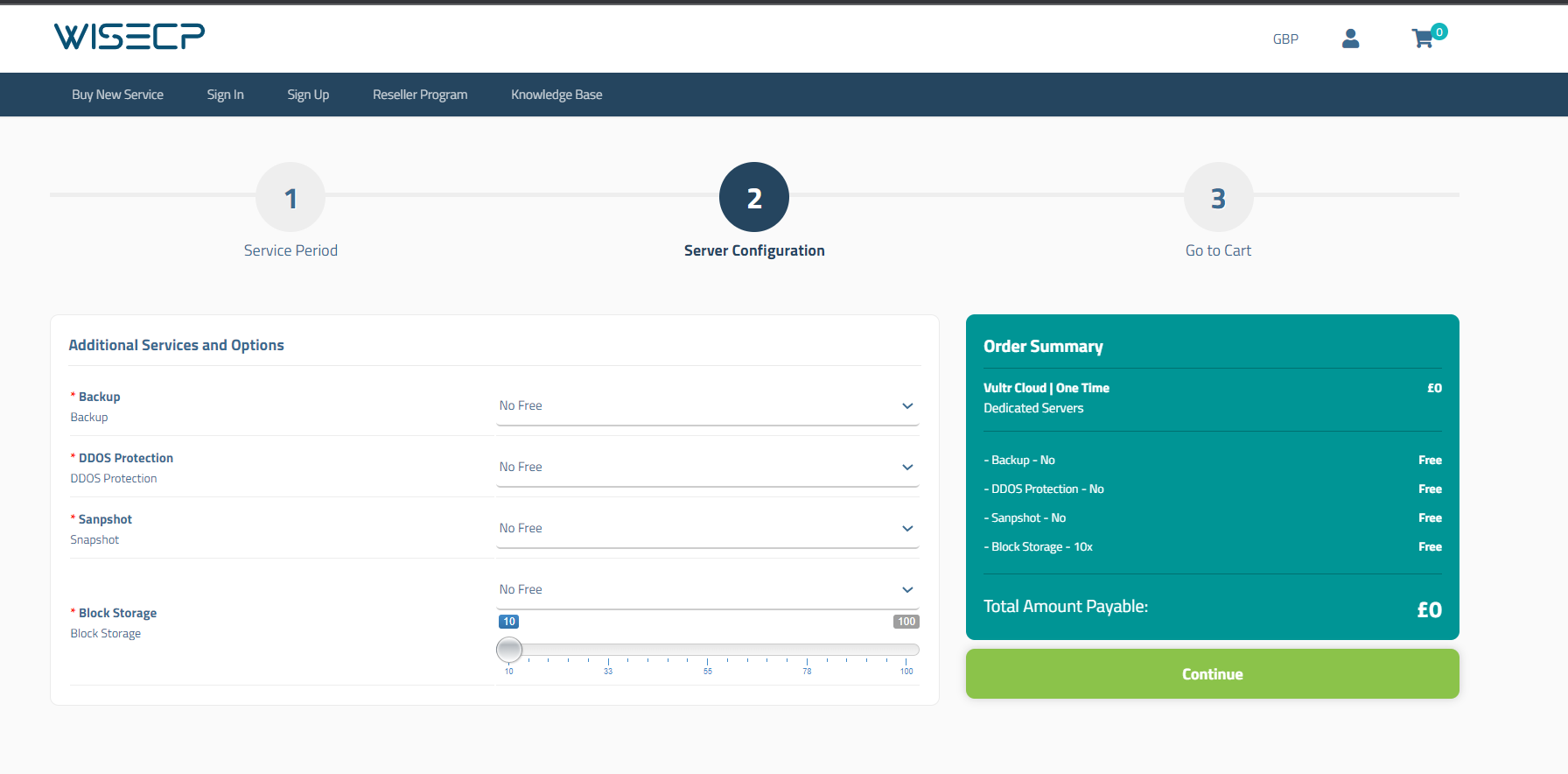
Task: Click the Order Summary heading
Action: pos(1043,346)
